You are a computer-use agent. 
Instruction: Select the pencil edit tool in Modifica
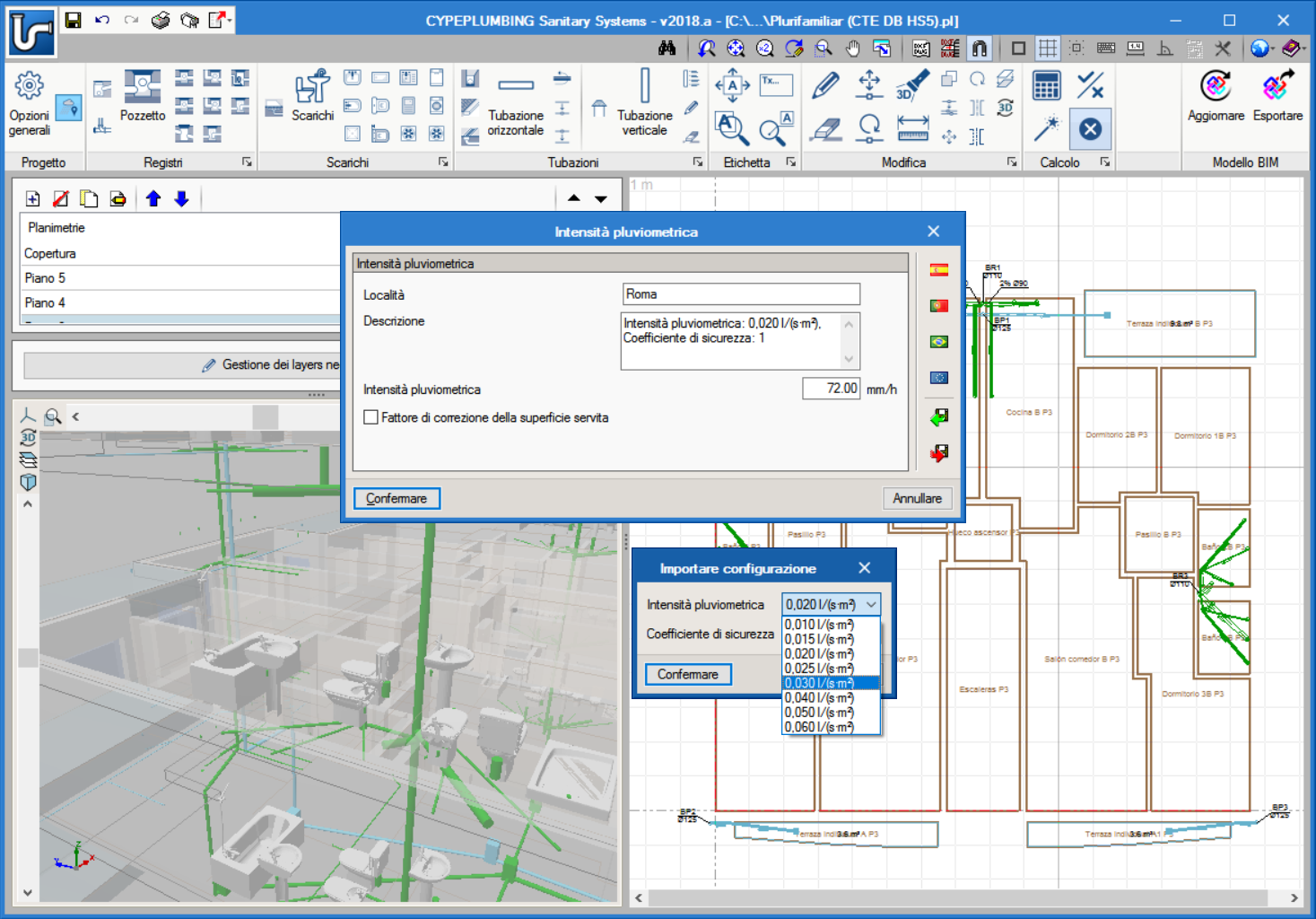(825, 85)
